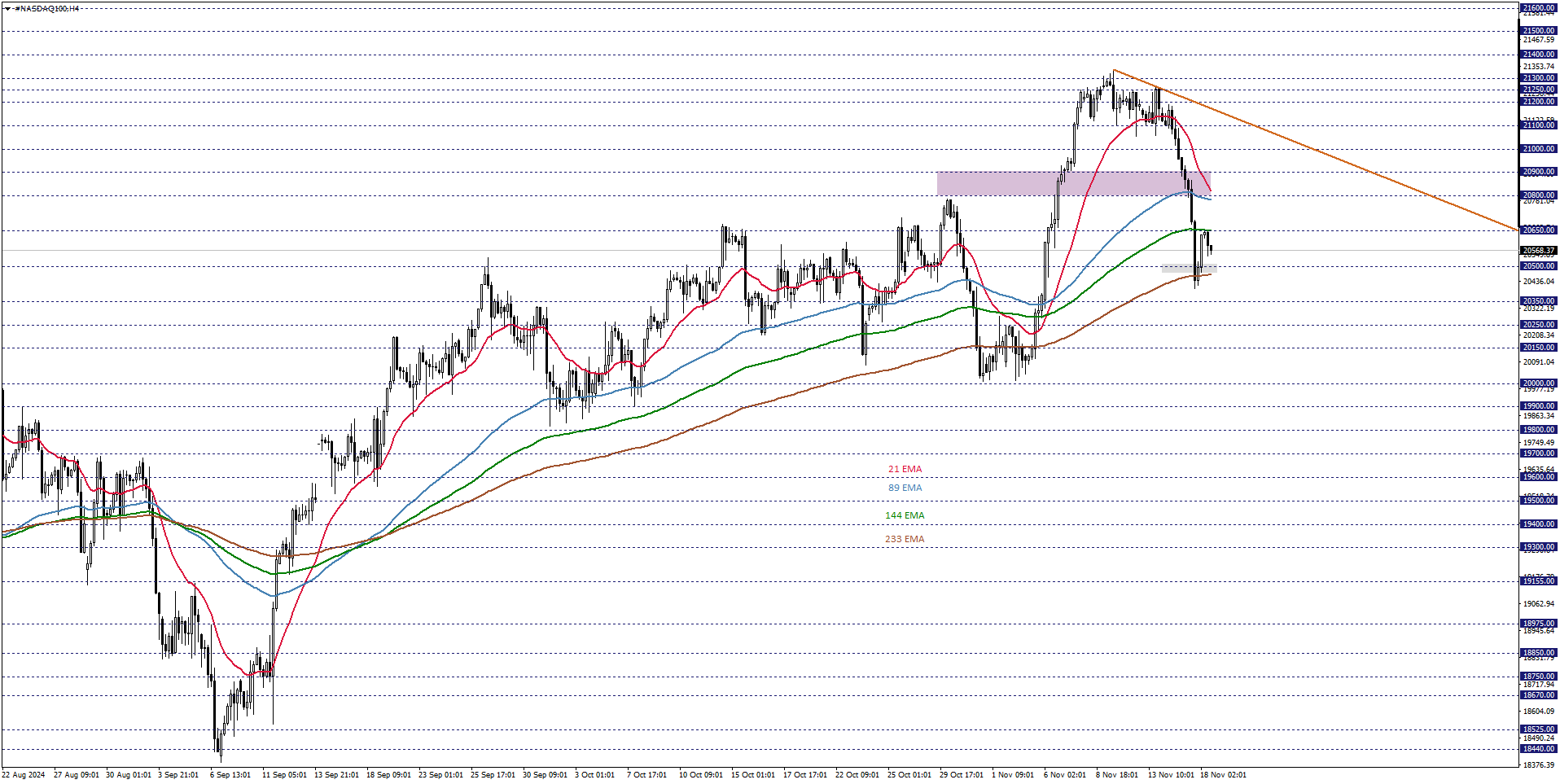Click the 19600.00 price level label
Screen dimensions: 1560x784
pyautogui.click(x=1539, y=477)
